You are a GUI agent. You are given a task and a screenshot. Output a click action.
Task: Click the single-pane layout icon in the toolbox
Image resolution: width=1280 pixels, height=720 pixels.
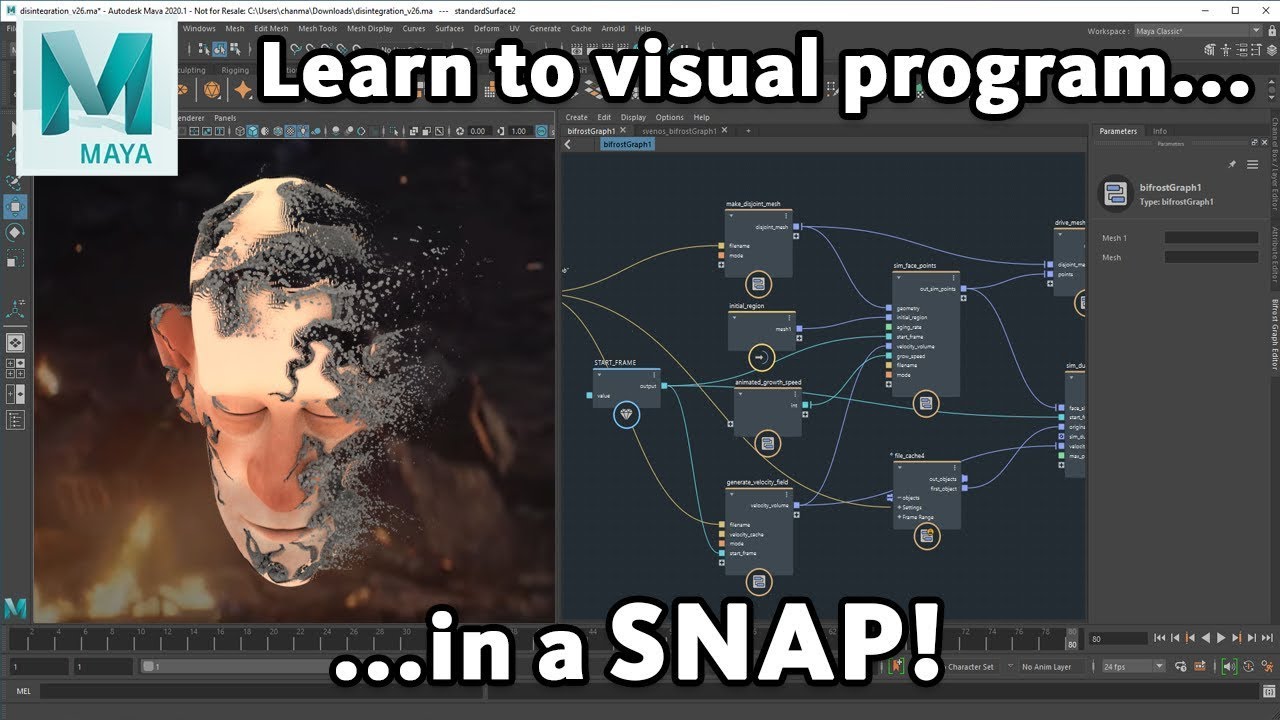pyautogui.click(x=15, y=343)
